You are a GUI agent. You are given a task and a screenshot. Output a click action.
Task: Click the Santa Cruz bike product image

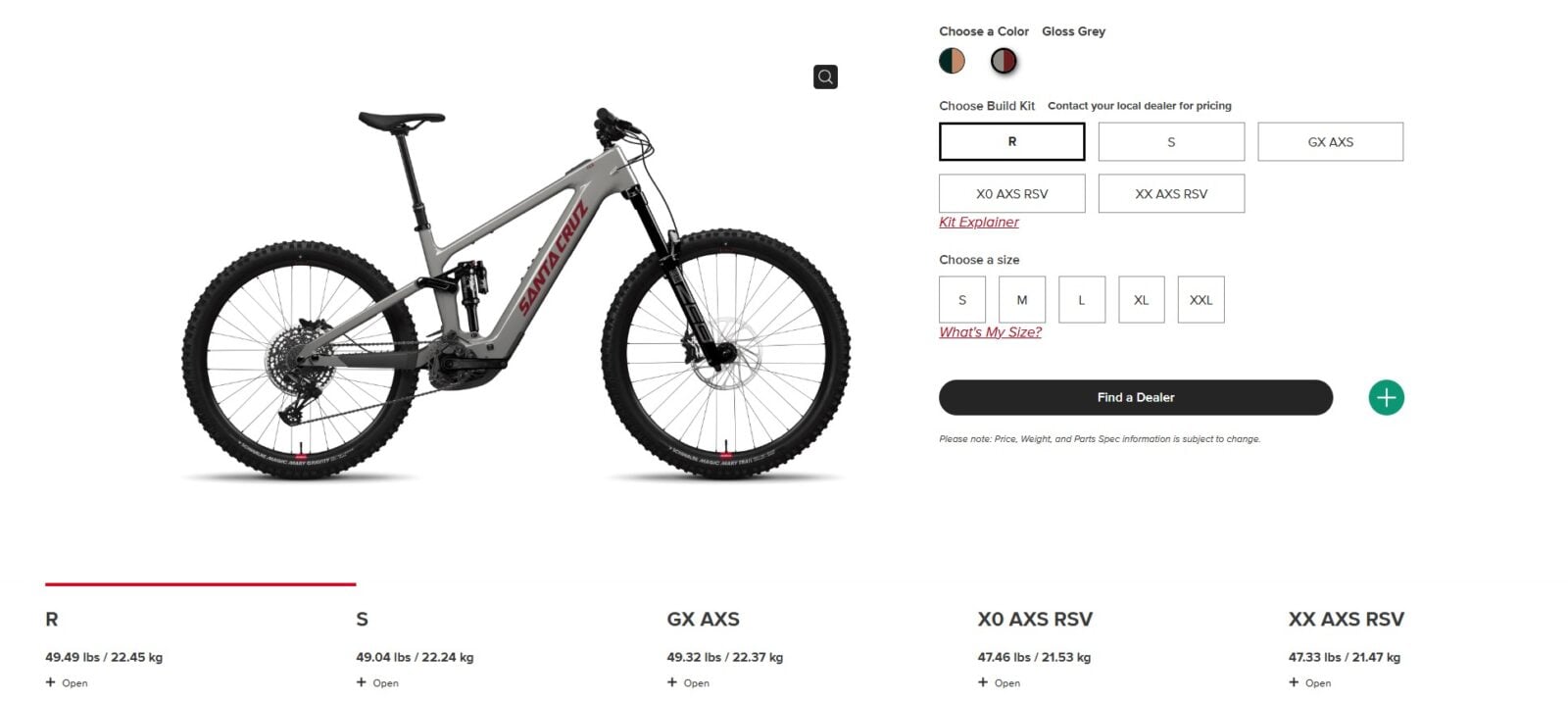tap(514, 294)
